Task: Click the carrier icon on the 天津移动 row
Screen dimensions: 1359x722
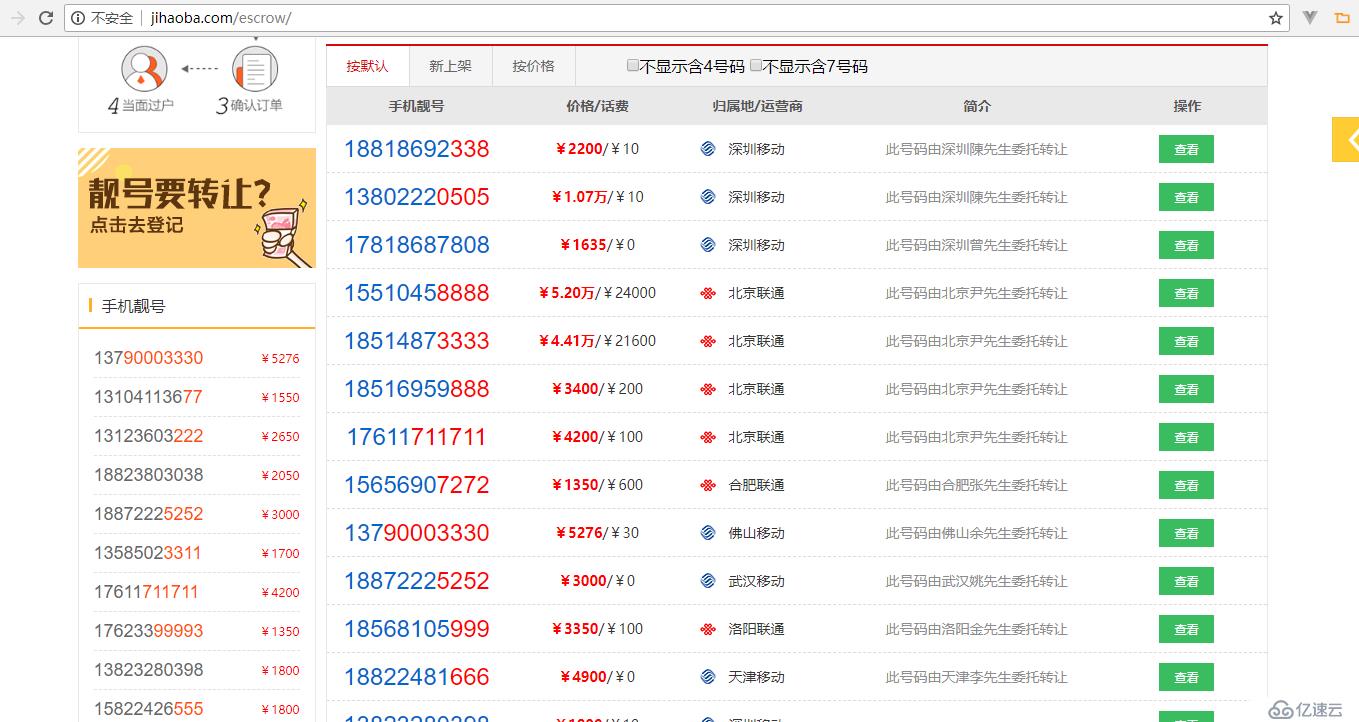Action: pos(708,677)
